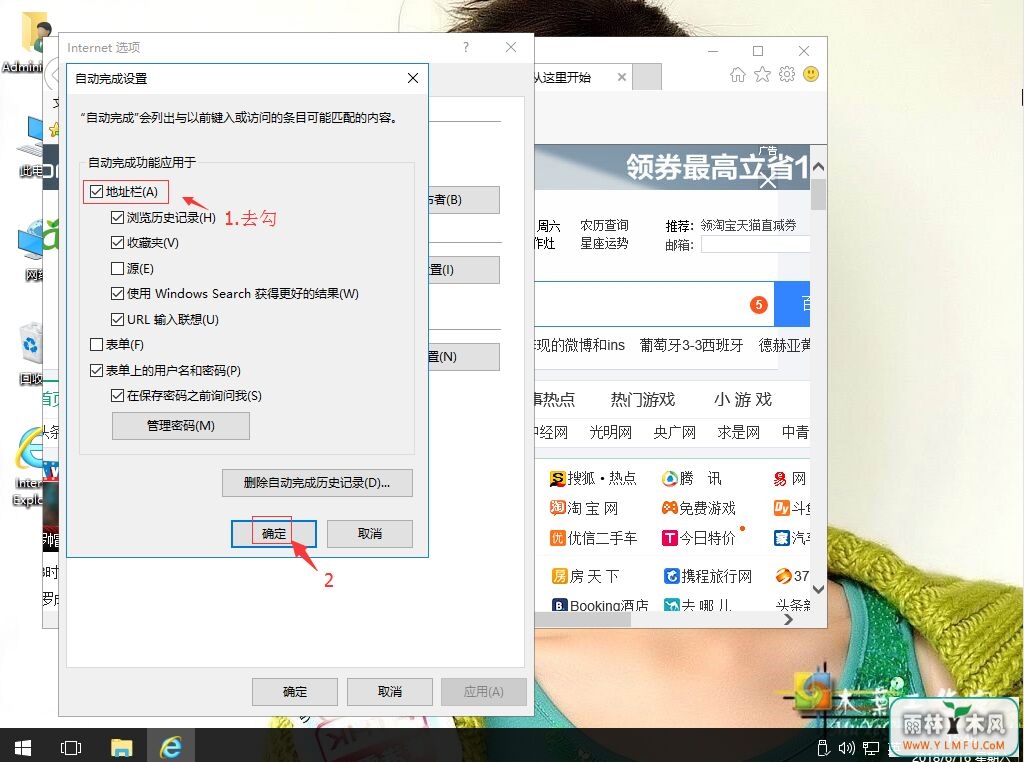Toggle 表单上的用户名和密码(P) checkbox
The height and width of the screenshot is (762, 1024).
97,370
